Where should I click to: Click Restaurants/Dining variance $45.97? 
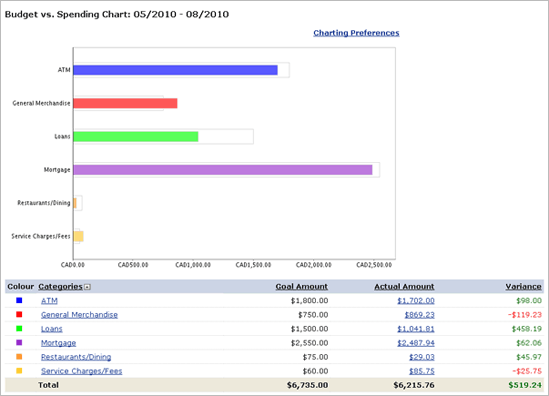(529, 357)
